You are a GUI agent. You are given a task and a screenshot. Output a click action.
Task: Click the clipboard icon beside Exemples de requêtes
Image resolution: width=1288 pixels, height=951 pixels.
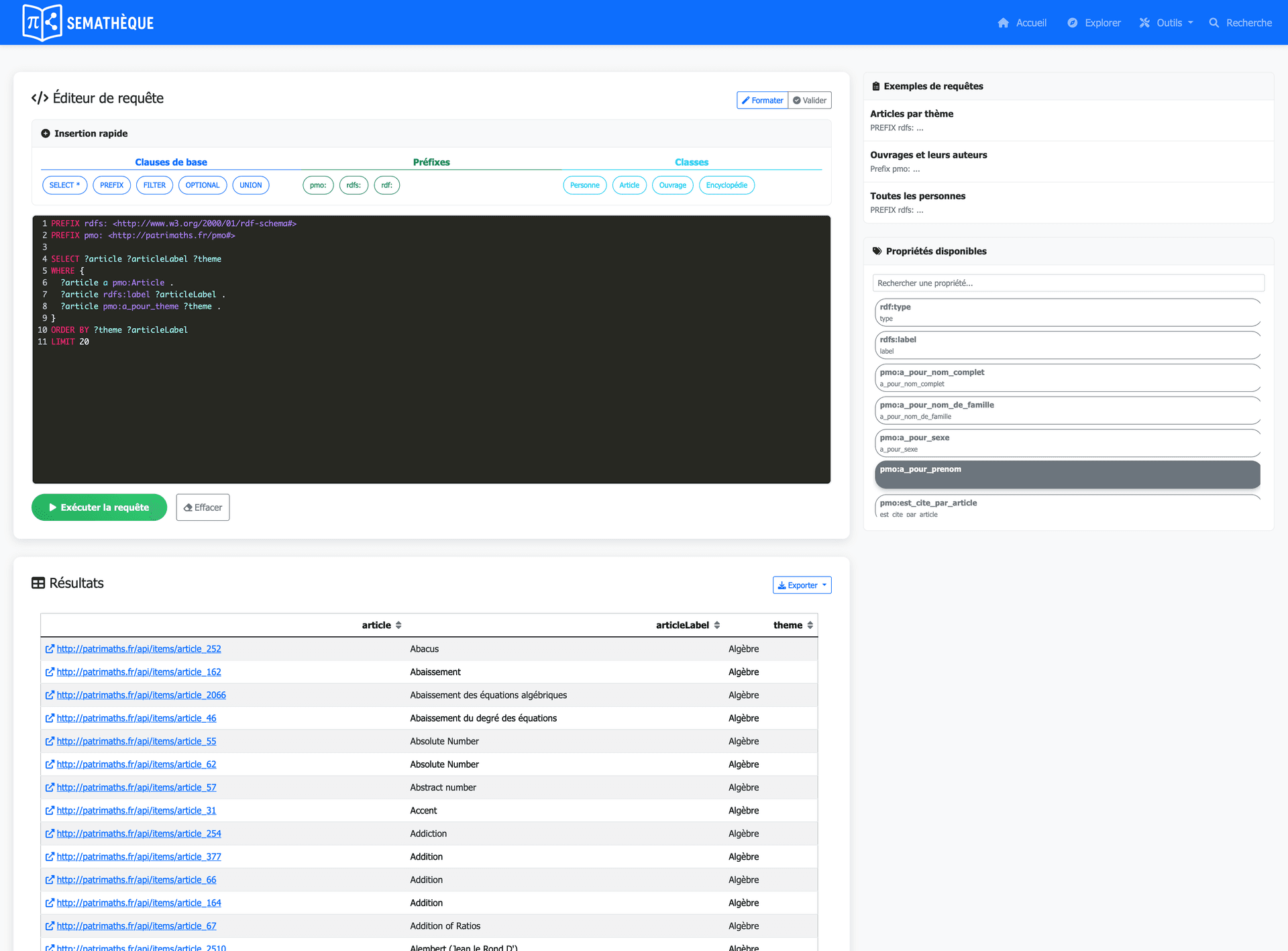pos(875,86)
